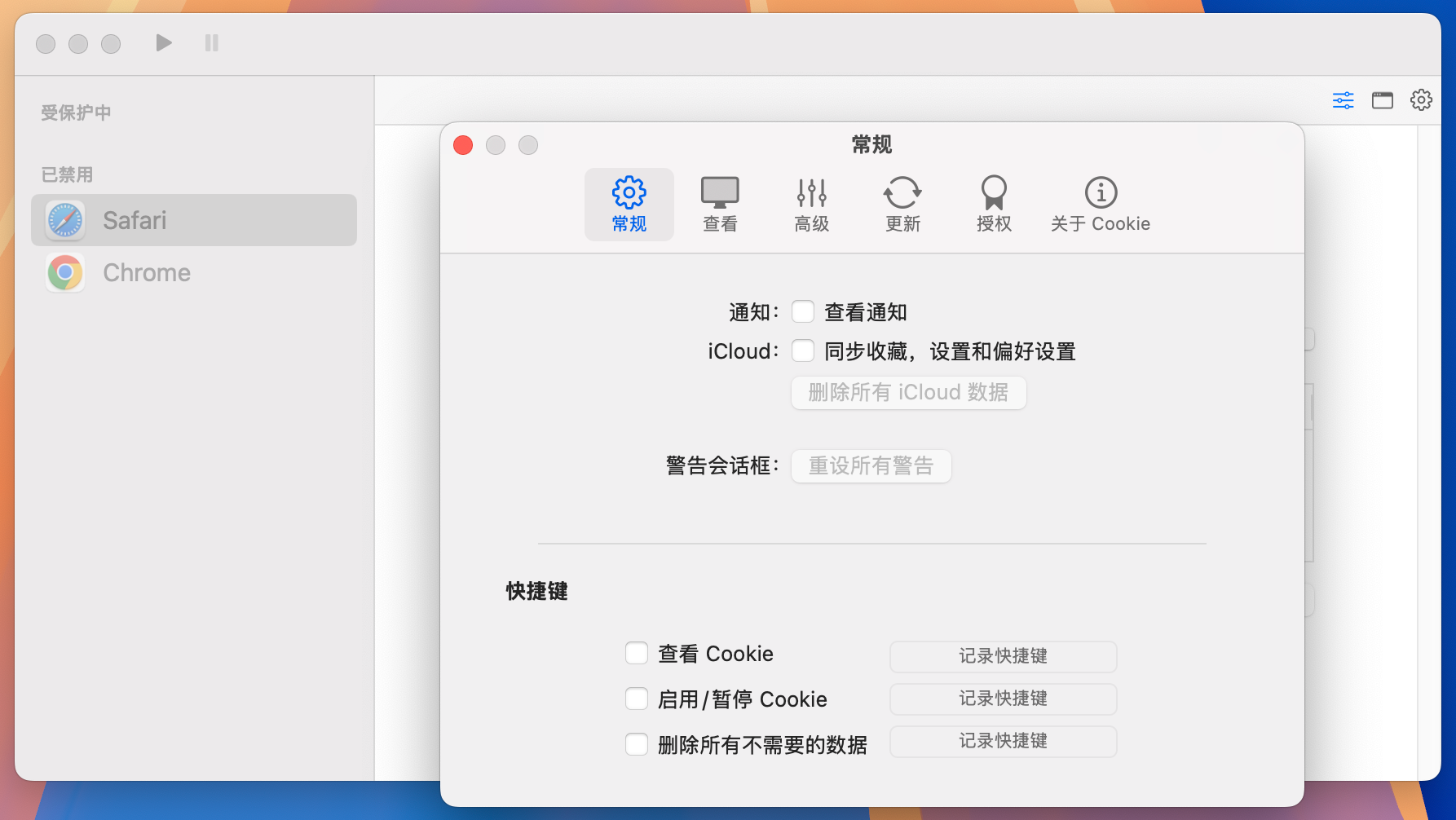The height and width of the screenshot is (820, 1456).
Task: Click the Chrome app icon in the sidebar
Action: (64, 272)
